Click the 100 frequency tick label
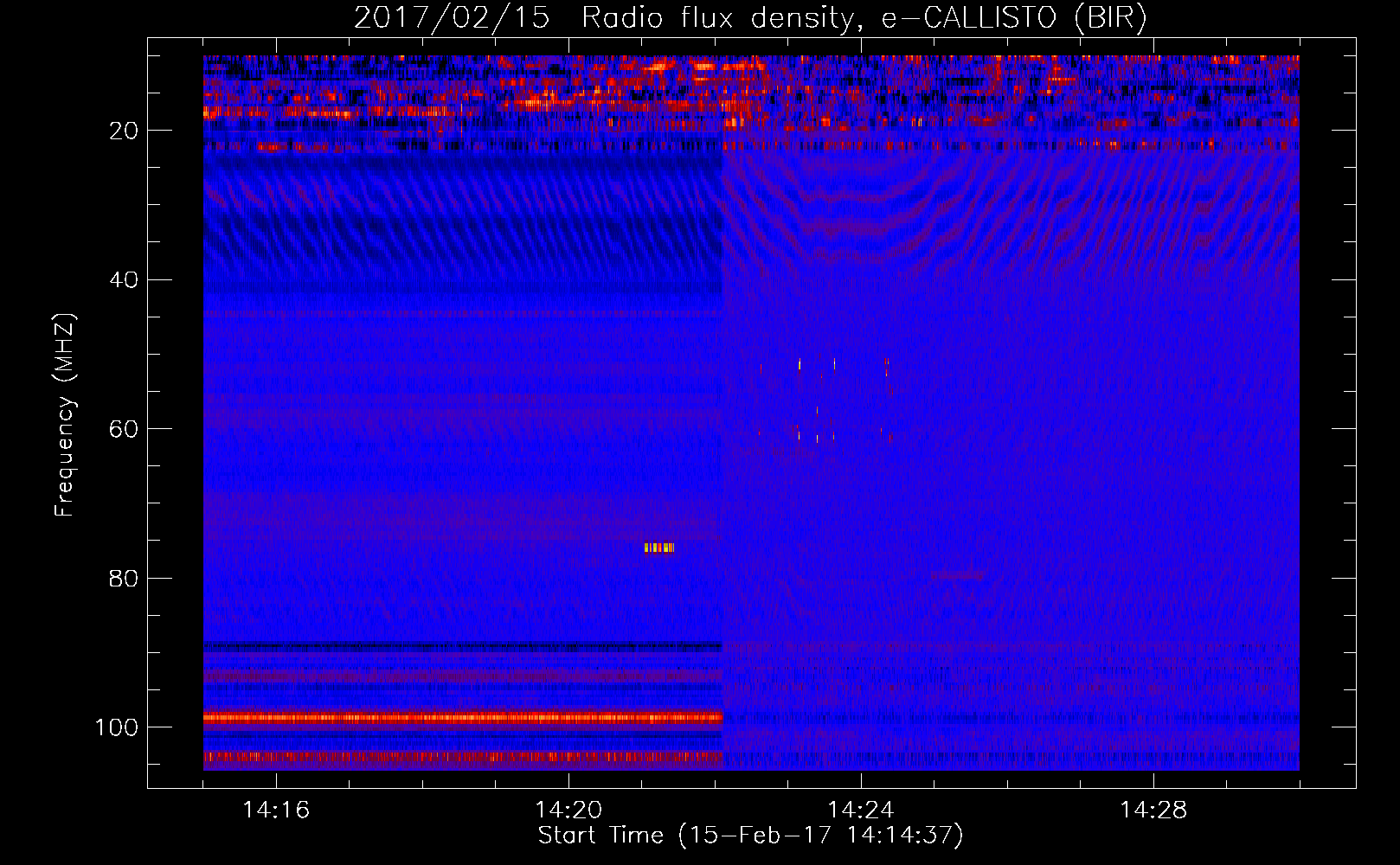Screen dimensions: 1400x865 (117, 727)
